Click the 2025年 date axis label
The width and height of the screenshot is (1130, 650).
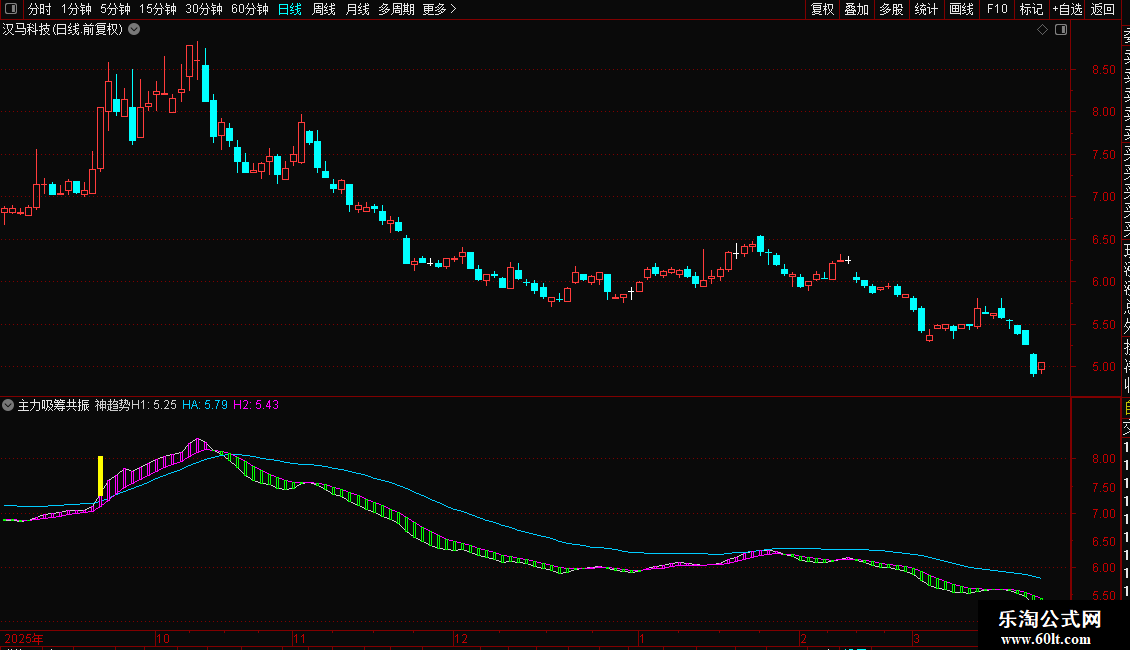24,638
